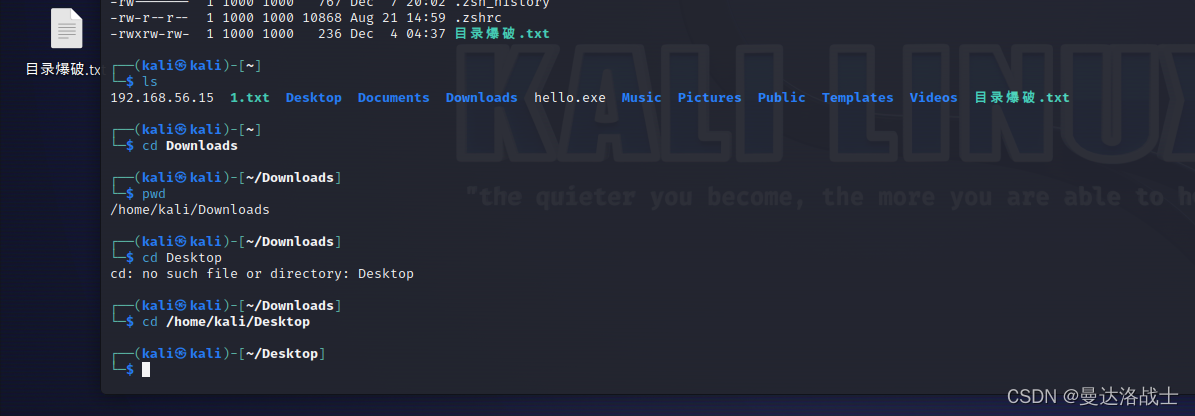This screenshot has height=416, width=1195.
Task: Click the Downloads entry in ls output
Action: point(482,98)
